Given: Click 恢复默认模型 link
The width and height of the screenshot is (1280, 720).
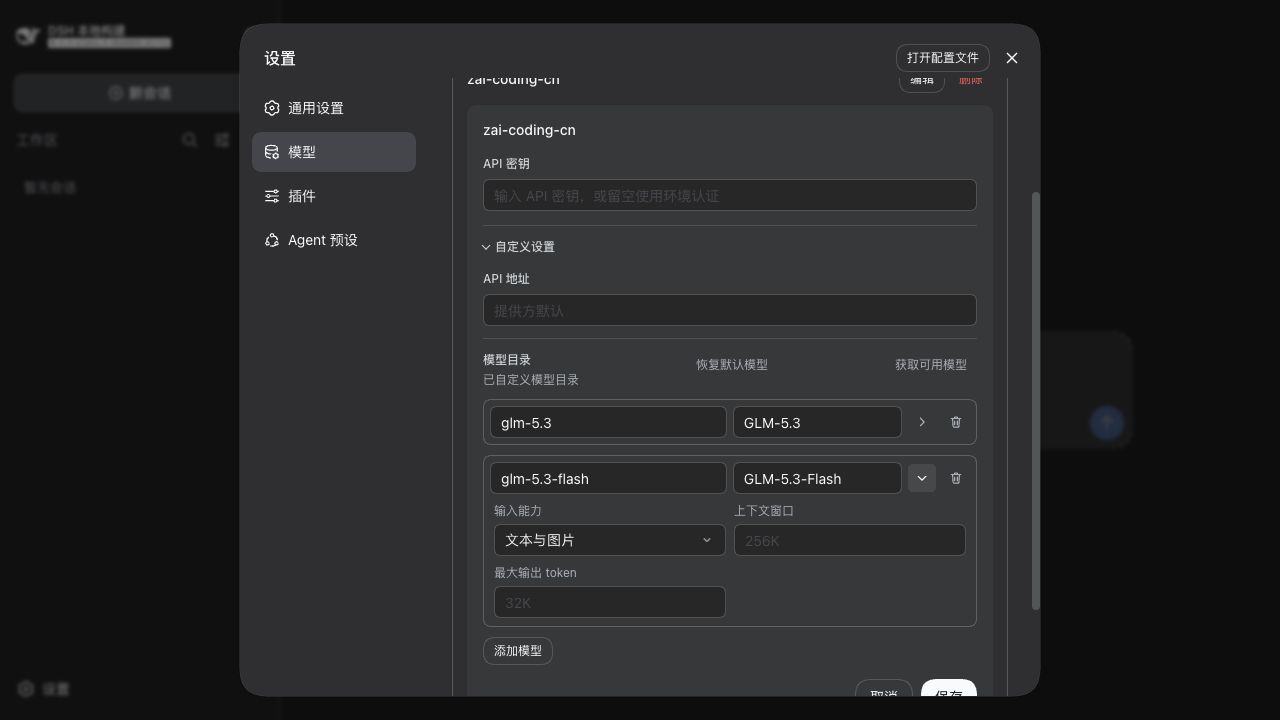Looking at the screenshot, I should click(x=732, y=365).
